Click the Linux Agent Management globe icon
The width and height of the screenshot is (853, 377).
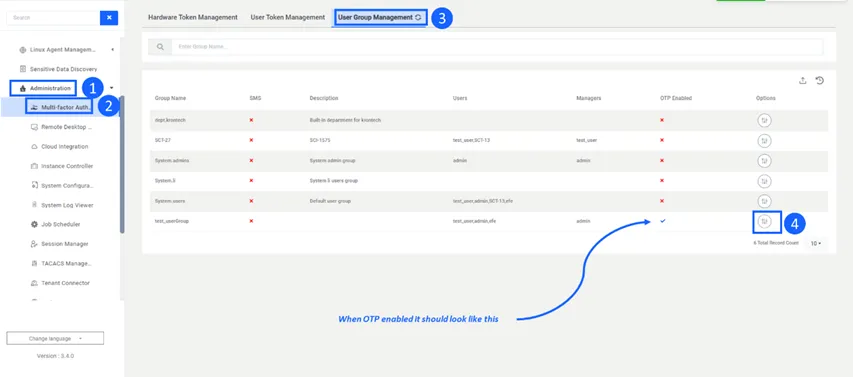pyautogui.click(x=22, y=50)
